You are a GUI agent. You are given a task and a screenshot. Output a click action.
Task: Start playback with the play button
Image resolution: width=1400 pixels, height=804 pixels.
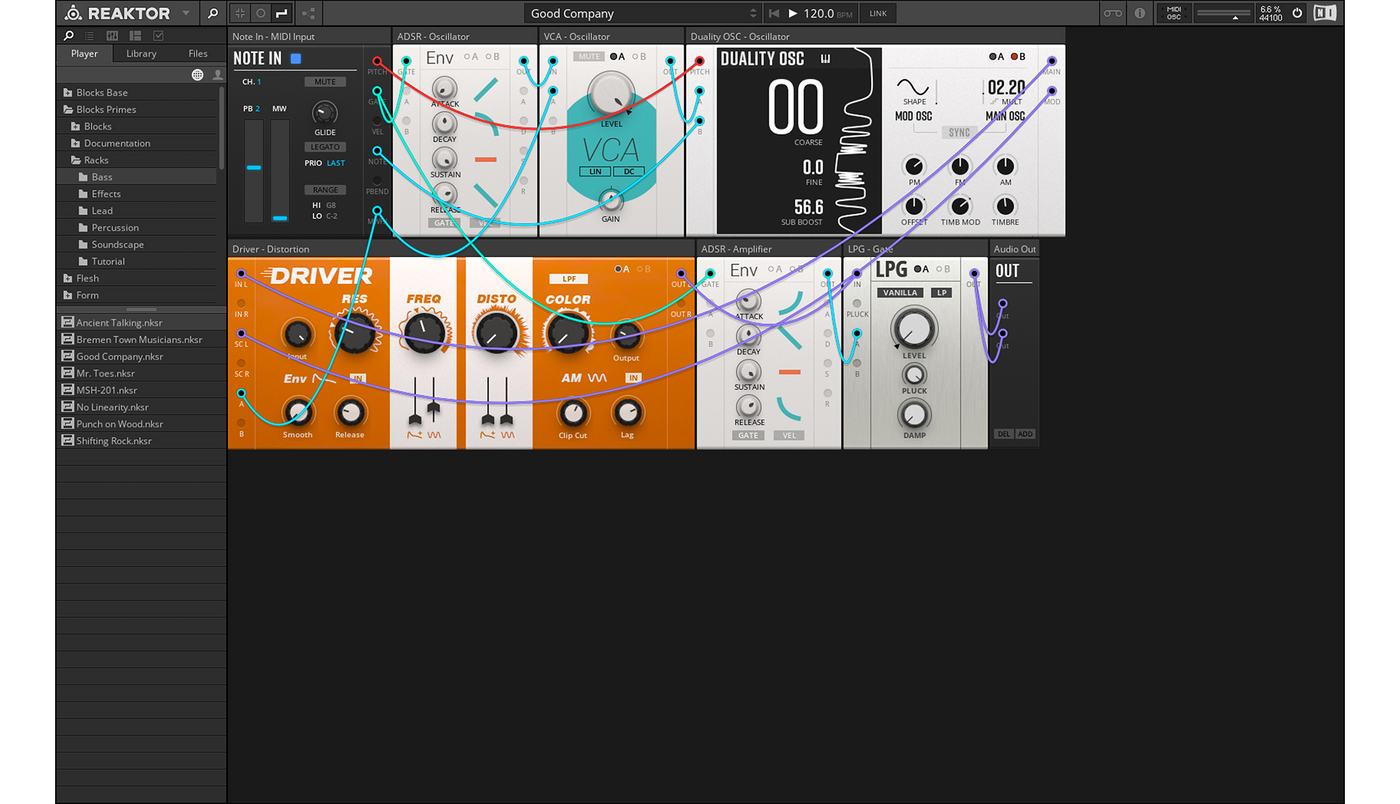coord(793,13)
